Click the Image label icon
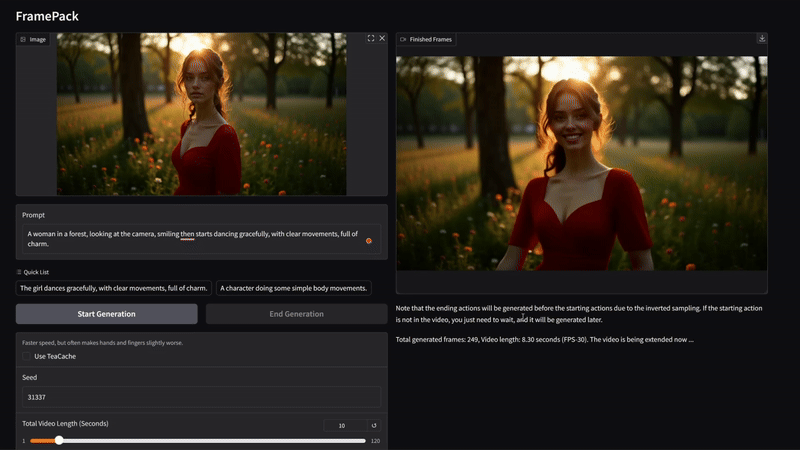The height and width of the screenshot is (450, 800). [x=23, y=39]
